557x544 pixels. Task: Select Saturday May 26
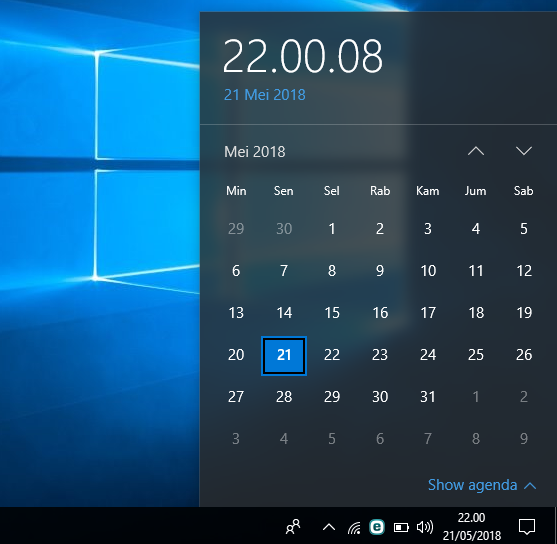click(524, 355)
